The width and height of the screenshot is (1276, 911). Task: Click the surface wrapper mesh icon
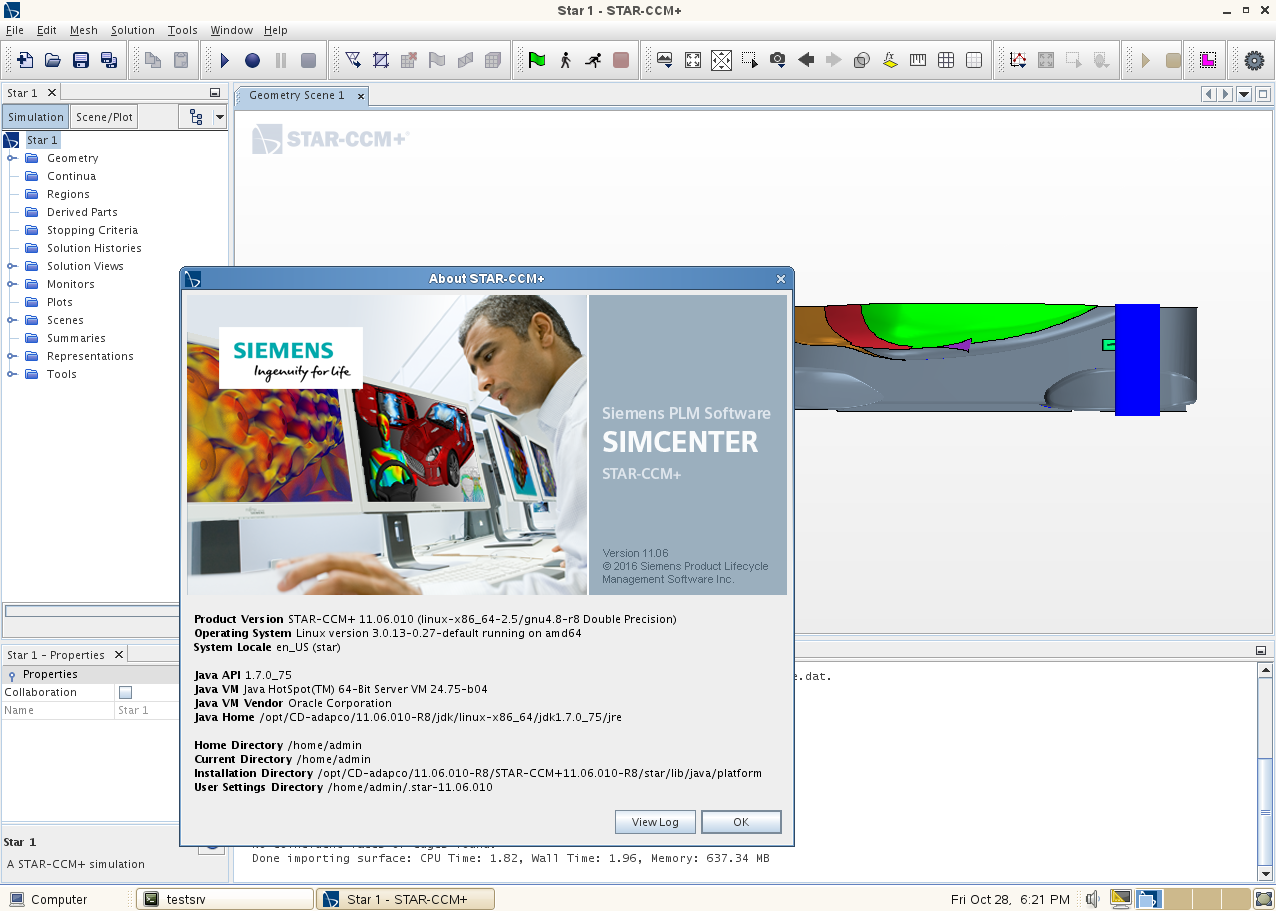click(353, 60)
